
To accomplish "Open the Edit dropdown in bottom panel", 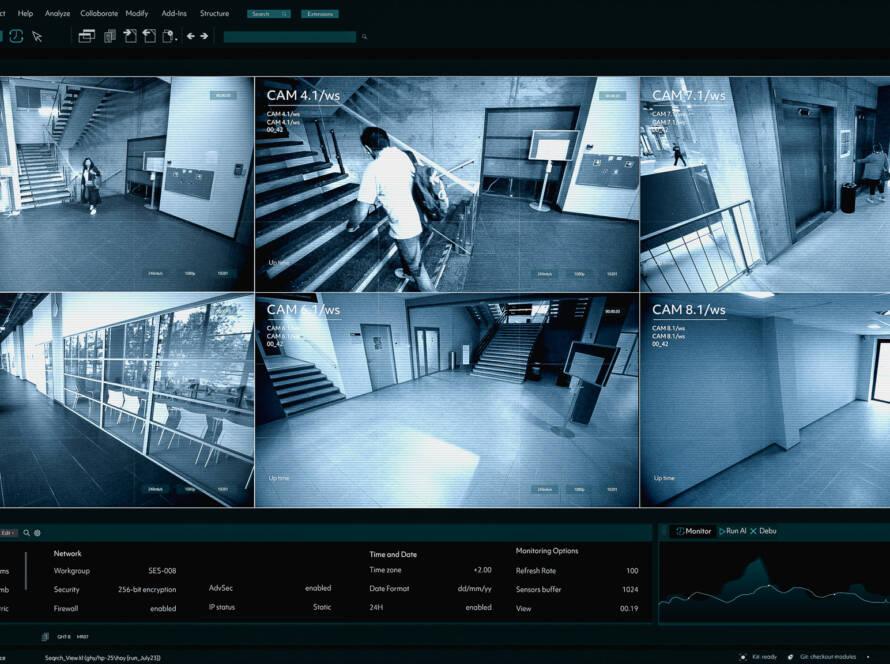I will [x=8, y=533].
